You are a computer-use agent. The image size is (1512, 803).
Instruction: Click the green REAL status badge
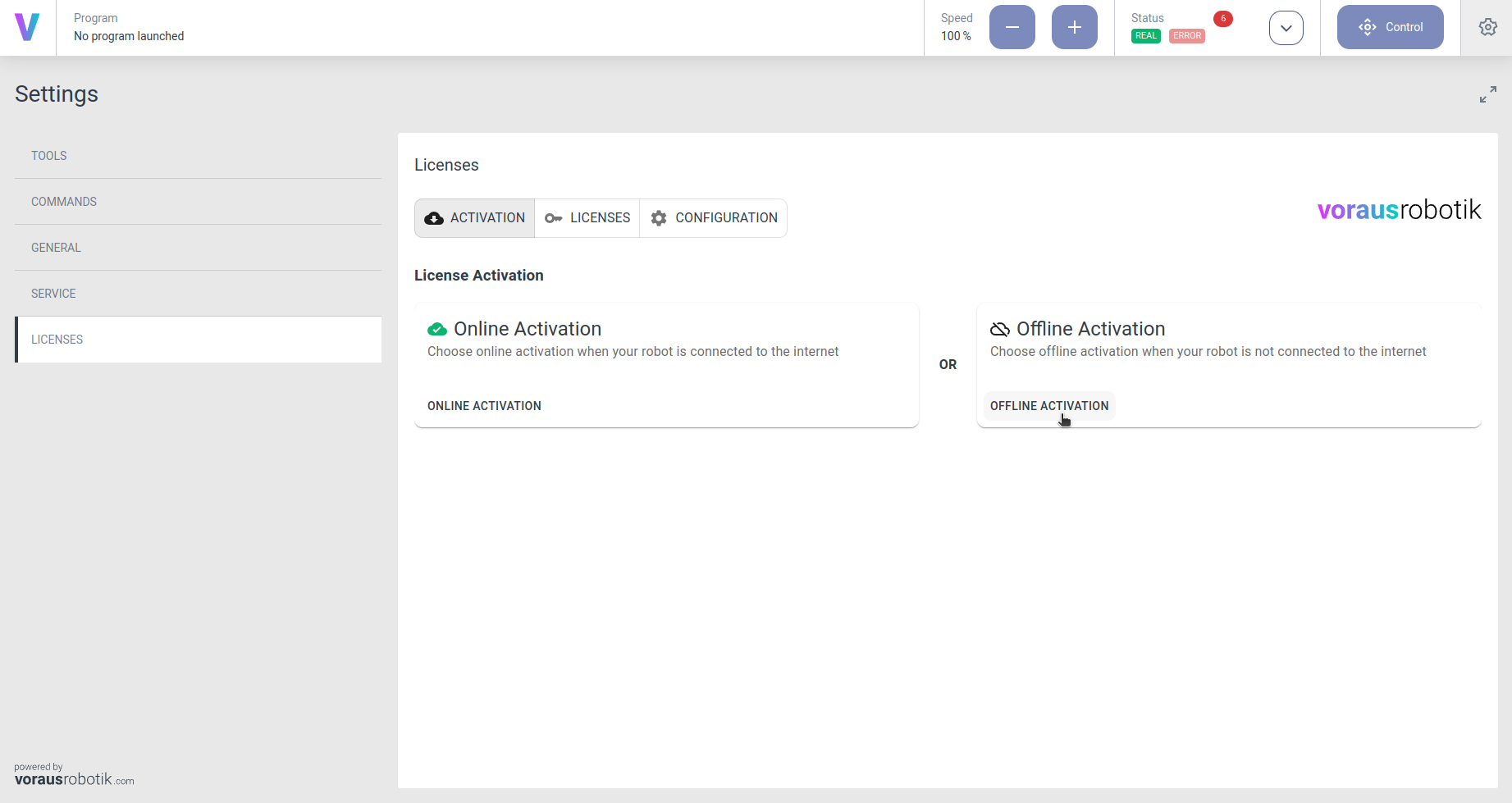[1145, 36]
